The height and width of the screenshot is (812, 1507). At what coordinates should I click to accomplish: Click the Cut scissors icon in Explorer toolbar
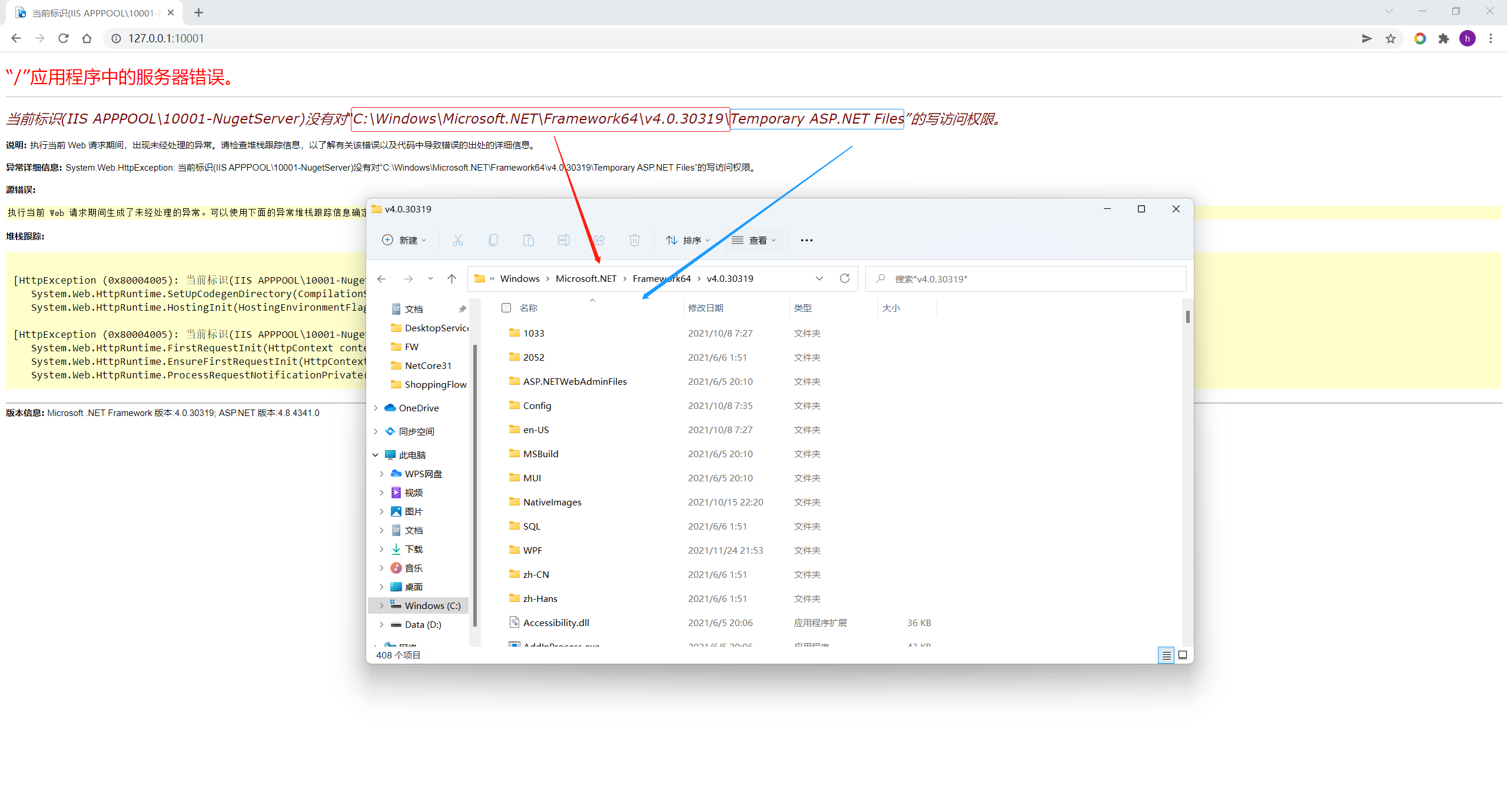457,240
